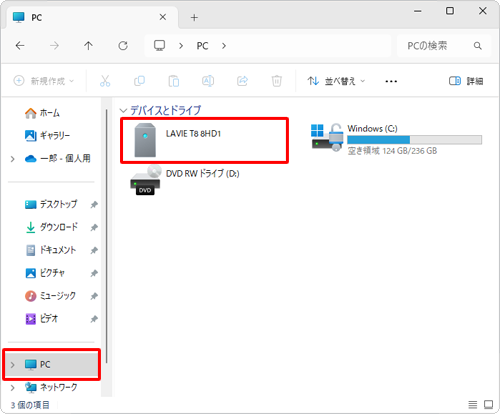Select PC in the navigation pane

click(x=52, y=365)
